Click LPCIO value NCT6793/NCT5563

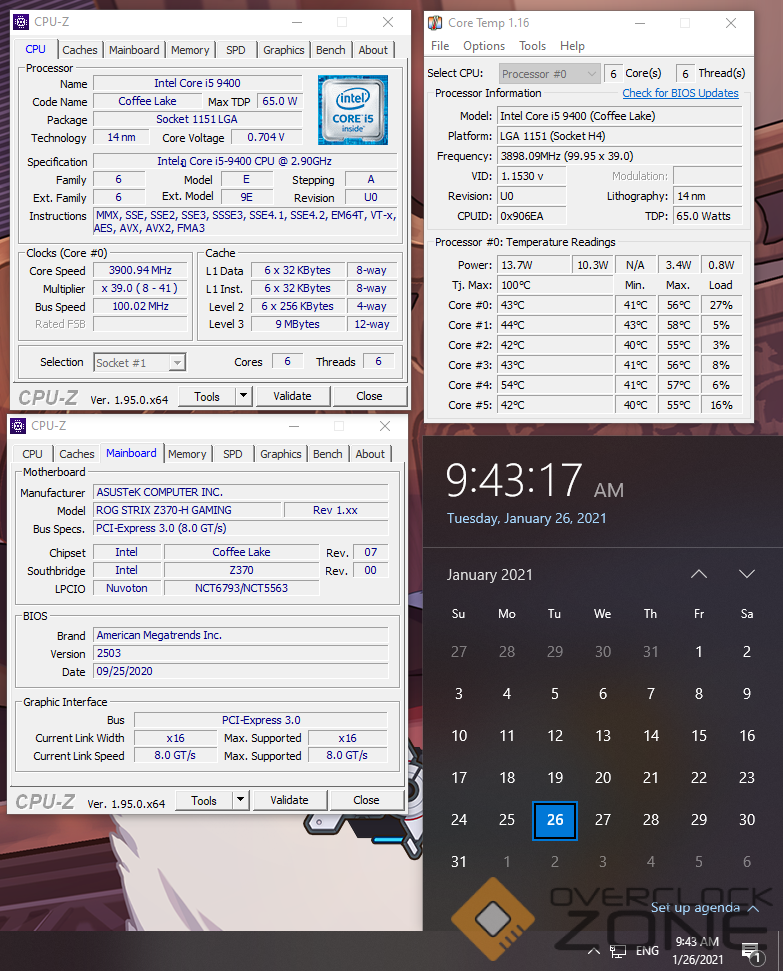click(x=242, y=588)
